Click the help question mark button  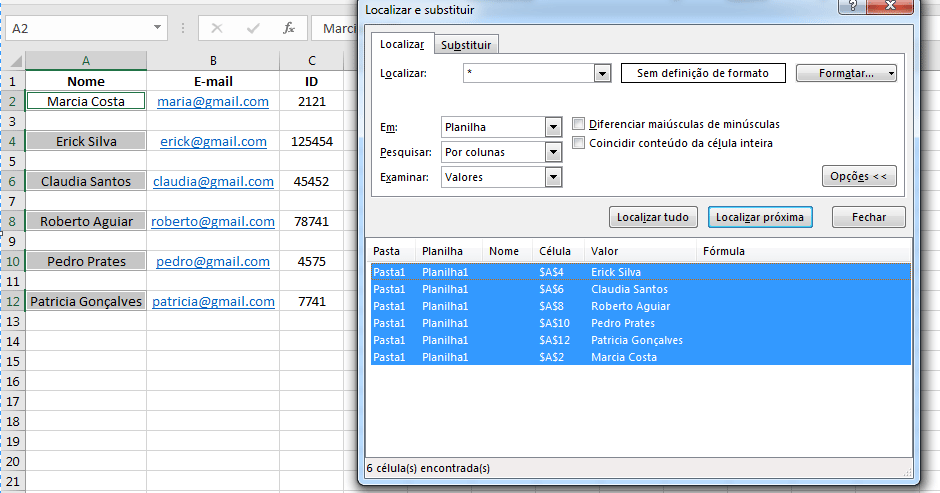pyautogui.click(x=851, y=8)
